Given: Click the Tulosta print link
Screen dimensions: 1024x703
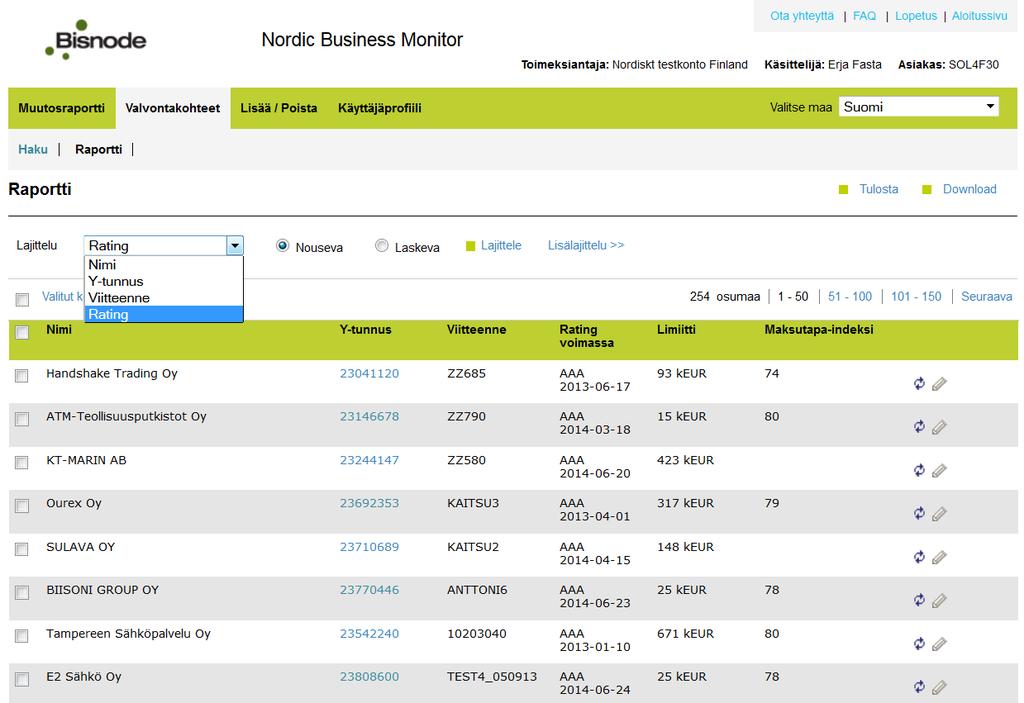Looking at the screenshot, I should click(878, 189).
